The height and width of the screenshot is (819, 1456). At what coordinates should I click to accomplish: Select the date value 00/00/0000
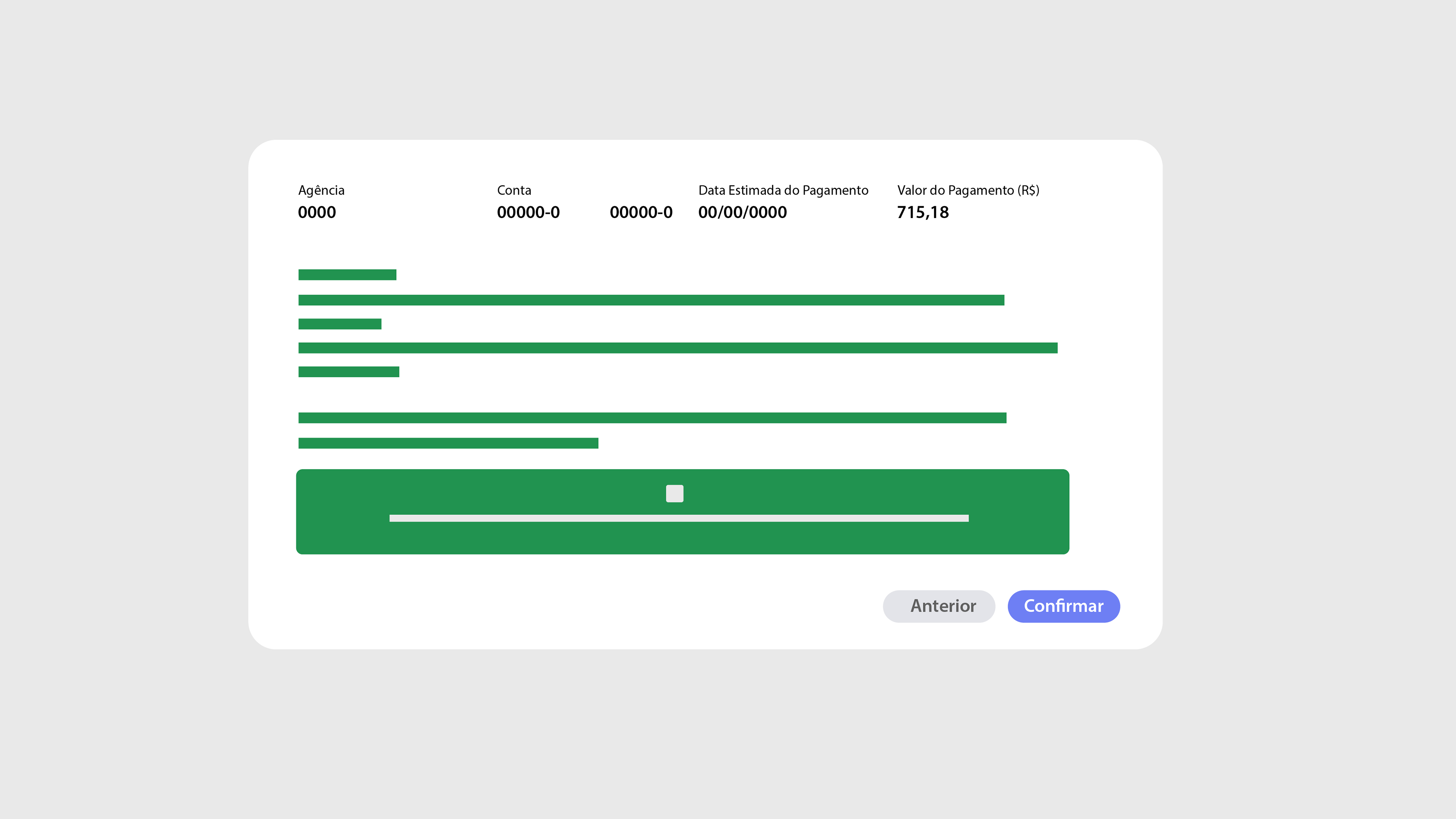[742, 212]
